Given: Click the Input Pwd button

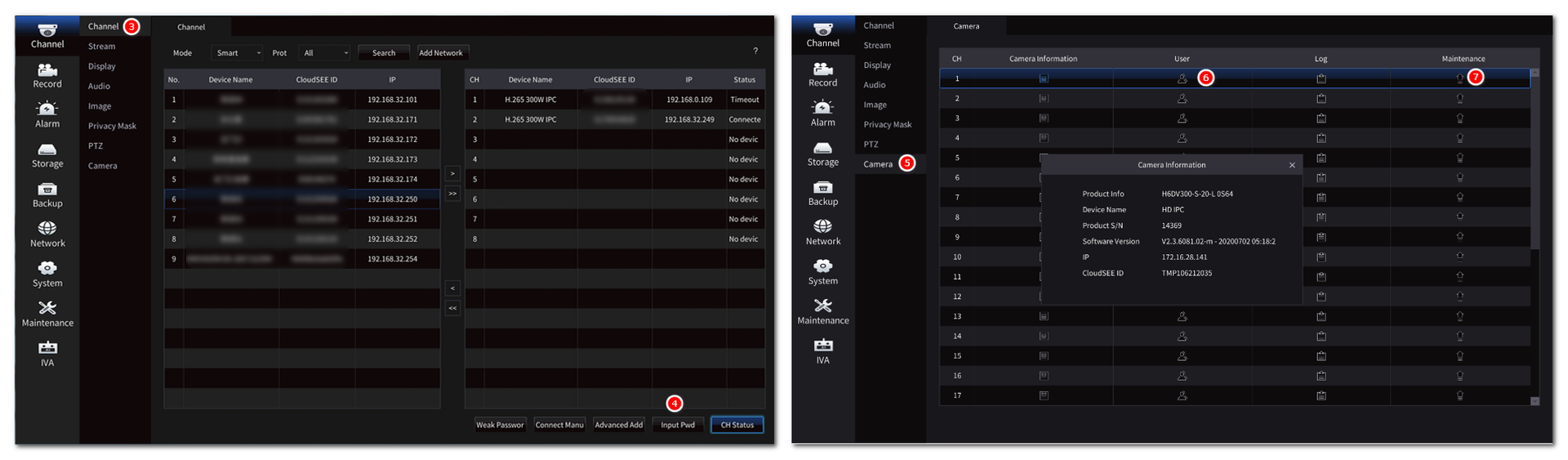Looking at the screenshot, I should (677, 425).
